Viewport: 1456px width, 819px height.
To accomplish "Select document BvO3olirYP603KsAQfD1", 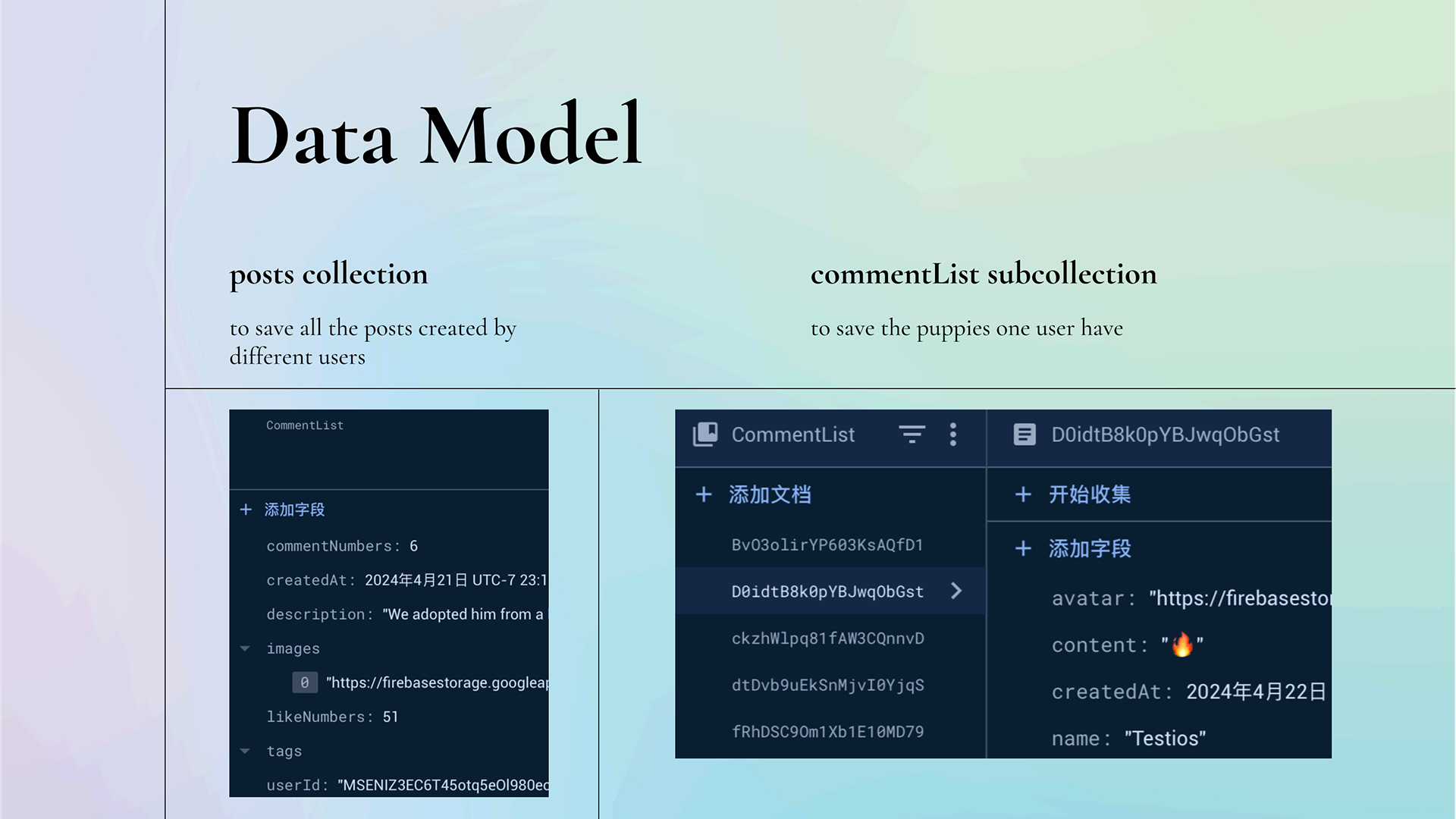I will tap(827, 544).
